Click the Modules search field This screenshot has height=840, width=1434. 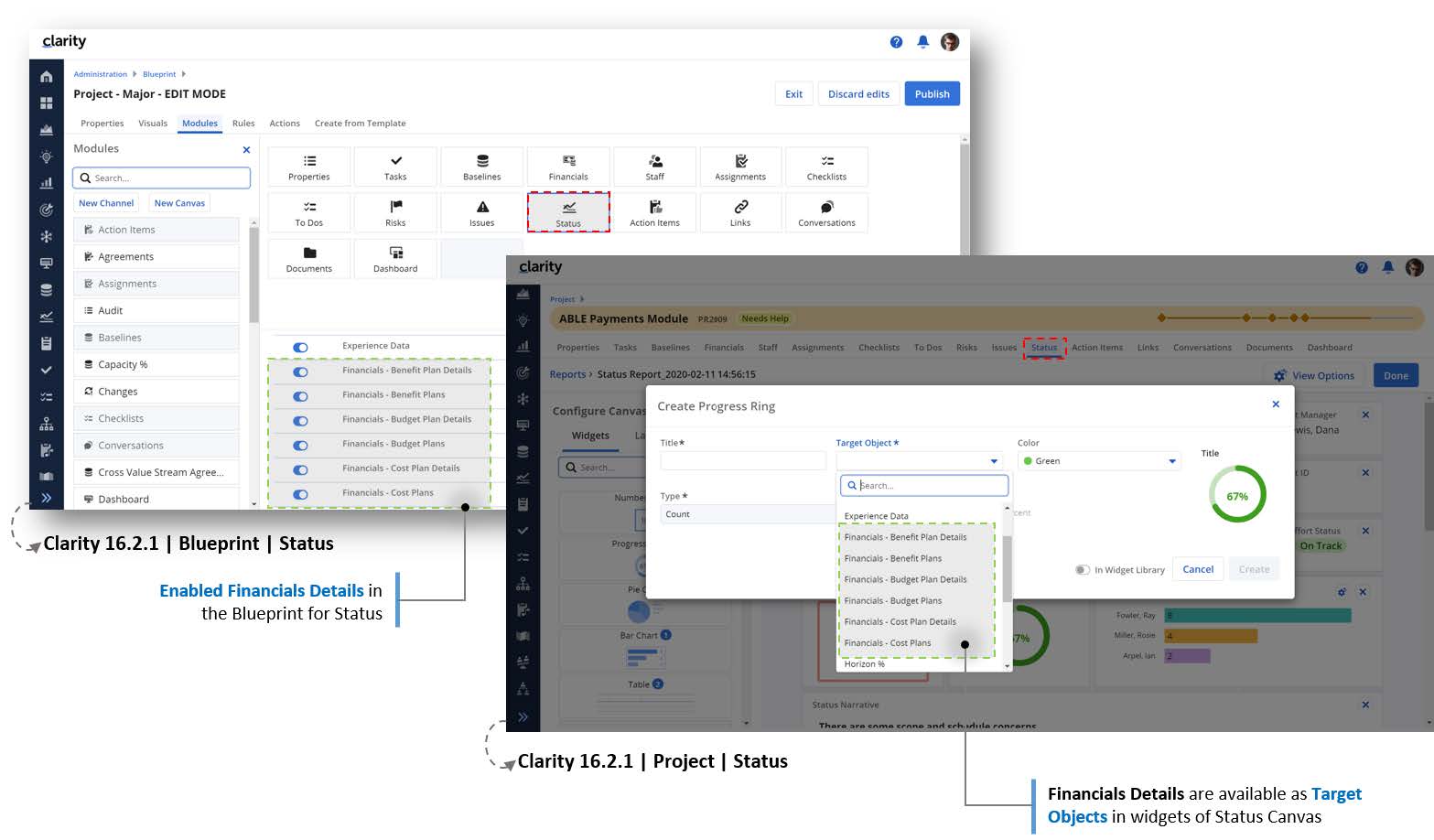click(162, 178)
